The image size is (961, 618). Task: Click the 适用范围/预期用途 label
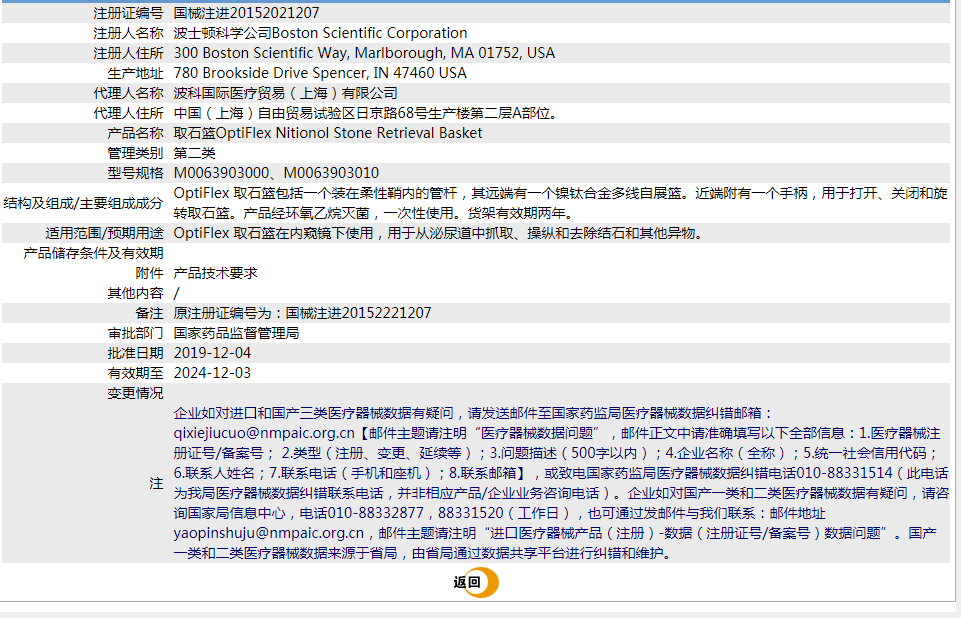click(x=104, y=233)
